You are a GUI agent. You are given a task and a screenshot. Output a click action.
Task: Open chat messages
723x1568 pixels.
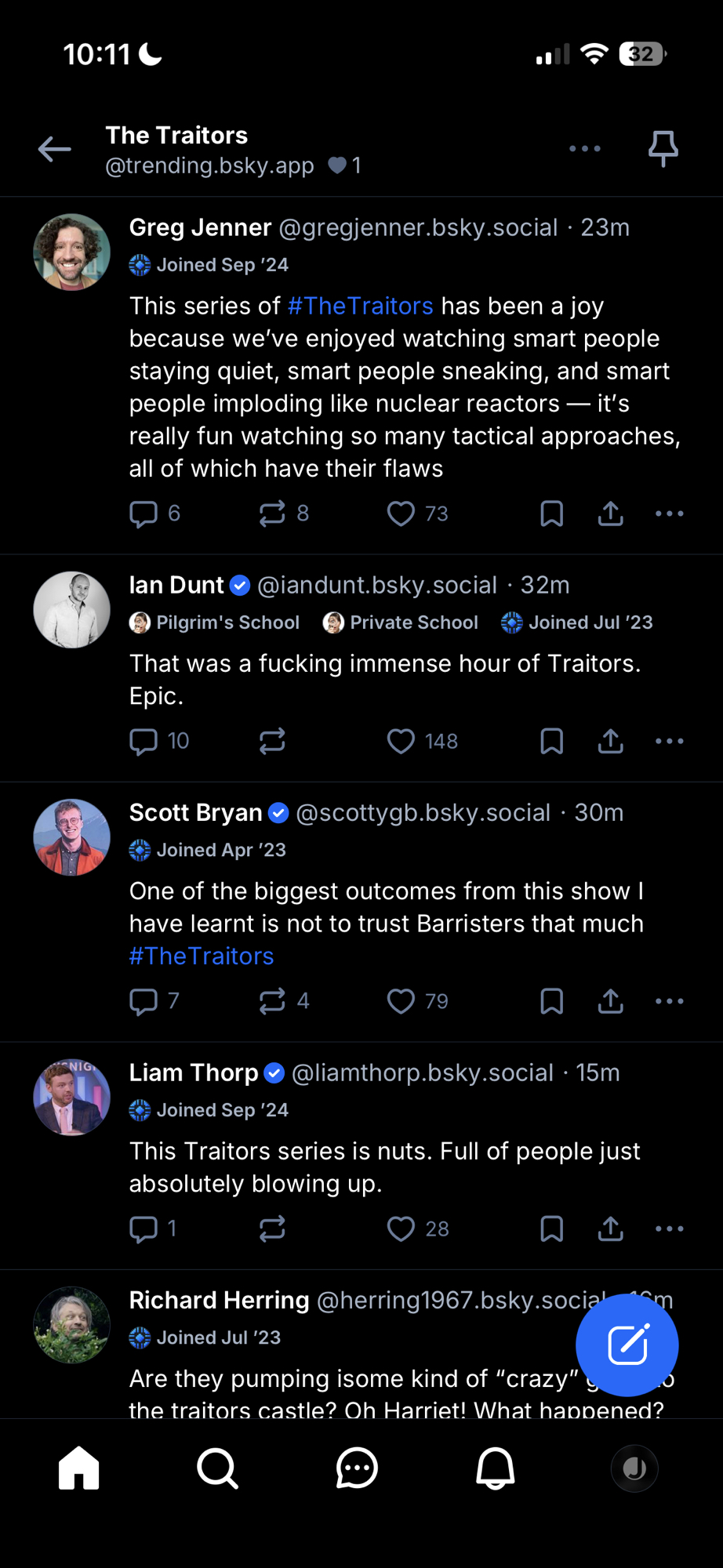coord(357,1468)
